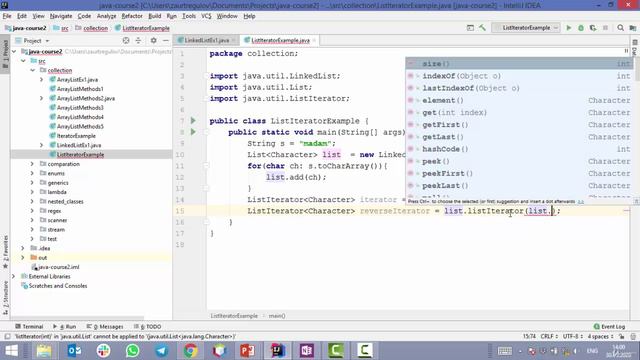
Task: Hide the Project tool window
Action: click(x=165, y=40)
